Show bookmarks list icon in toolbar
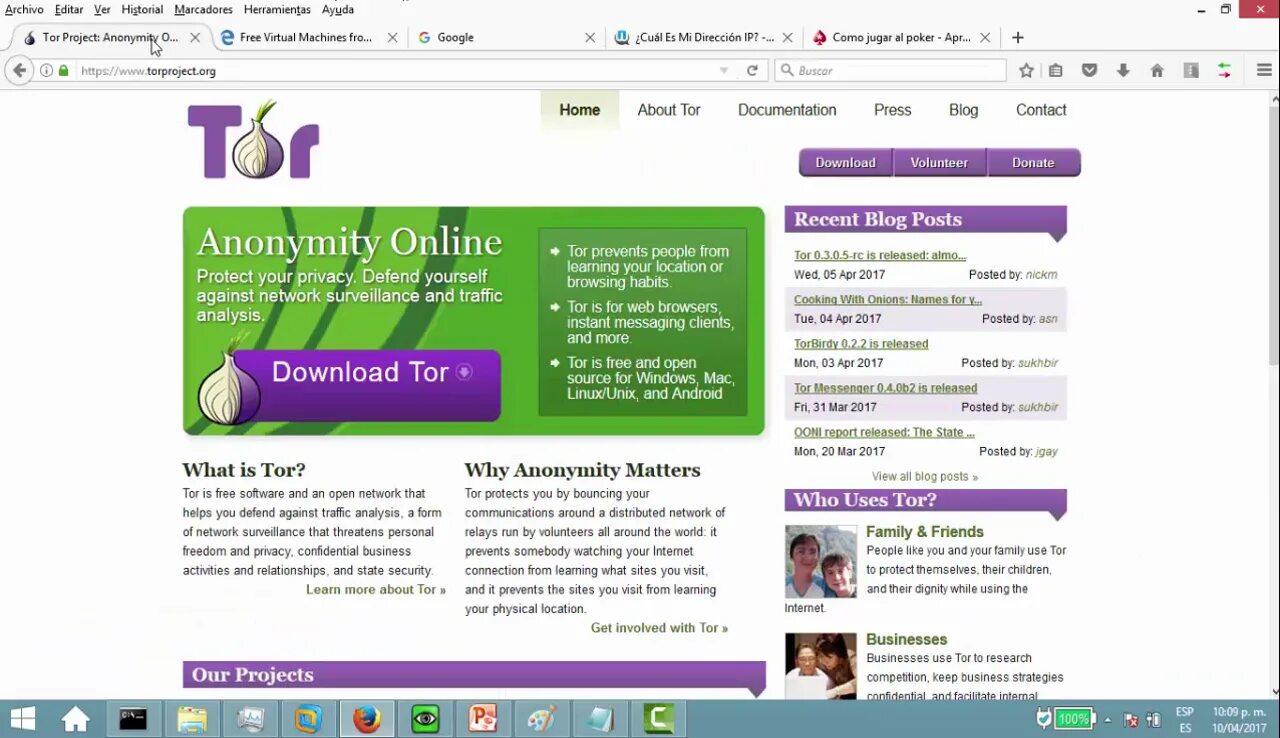Viewport: 1280px width, 738px height. 1056,71
